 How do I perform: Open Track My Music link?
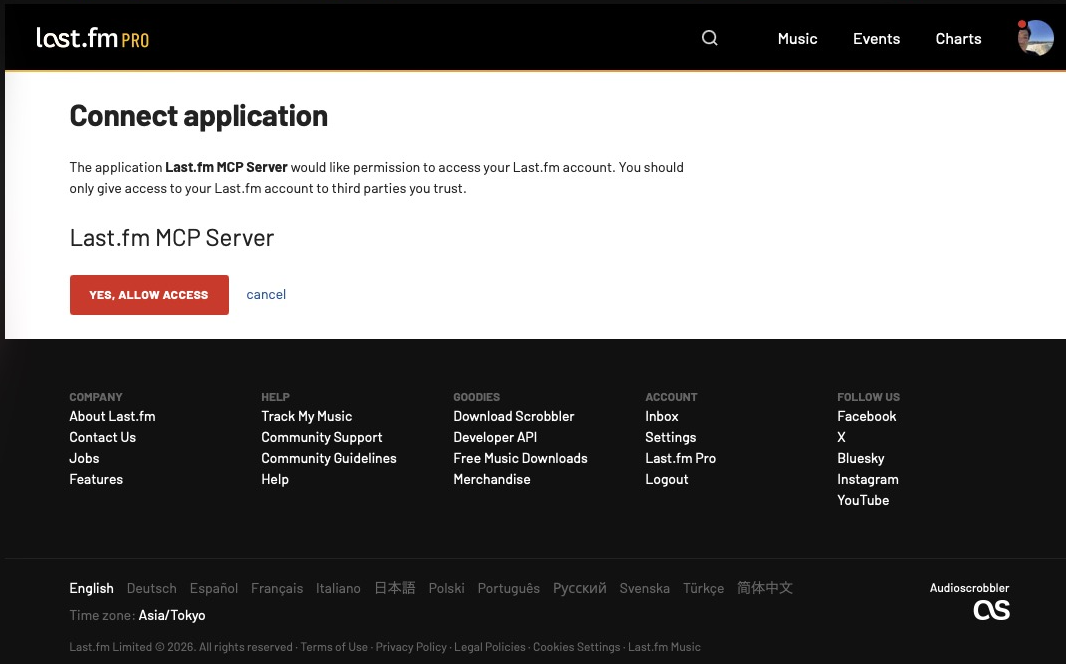(x=307, y=416)
